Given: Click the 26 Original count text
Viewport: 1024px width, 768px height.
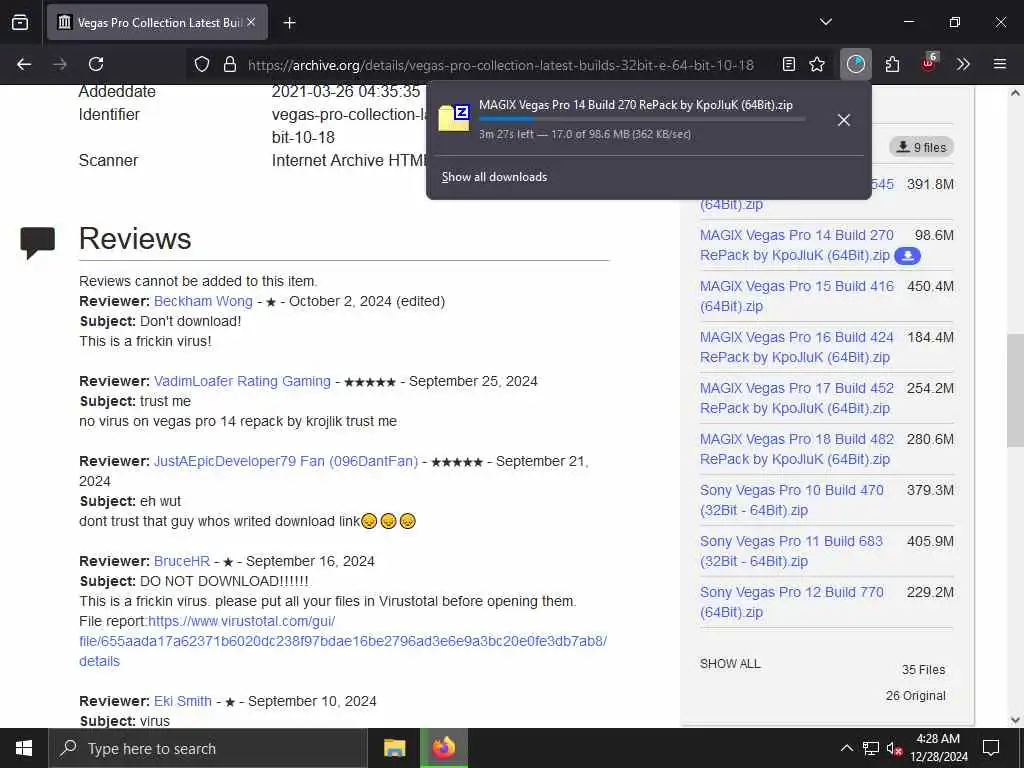Looking at the screenshot, I should coord(916,696).
